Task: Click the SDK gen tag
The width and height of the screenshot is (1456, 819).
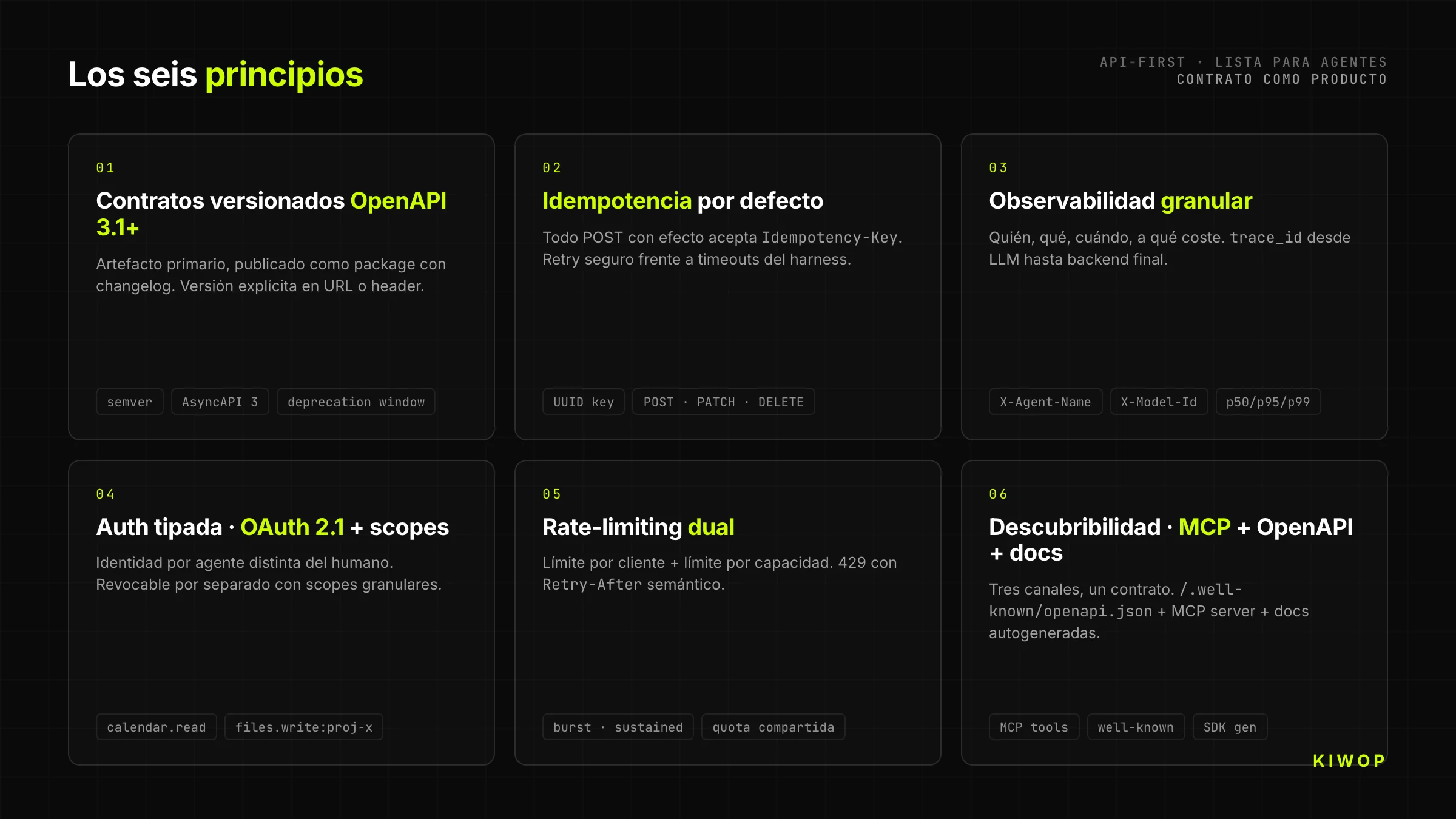Action: pos(1230,727)
